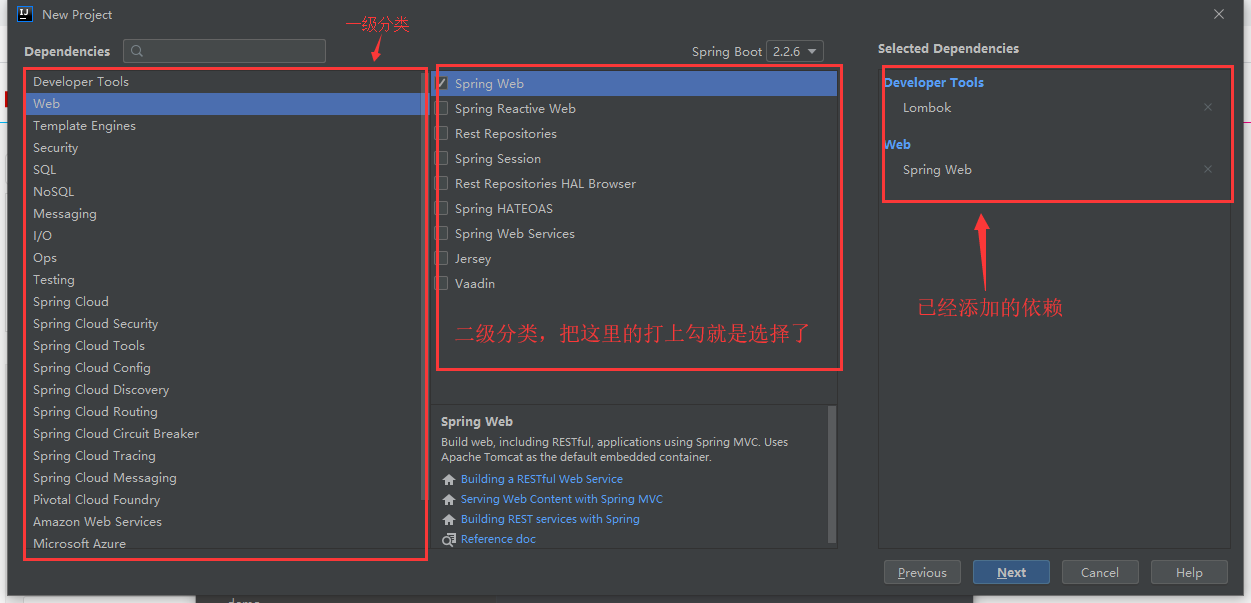The width and height of the screenshot is (1251, 603).
Task: Select the Spring Cloud category
Action: pyautogui.click(x=223, y=302)
